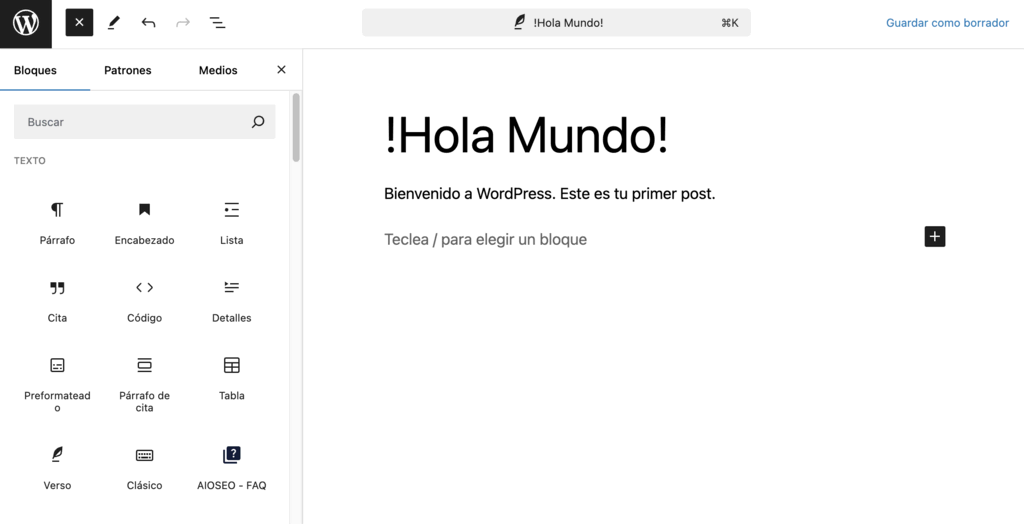Insert a Párrafo block
This screenshot has width=1024, height=524.
click(x=57, y=222)
